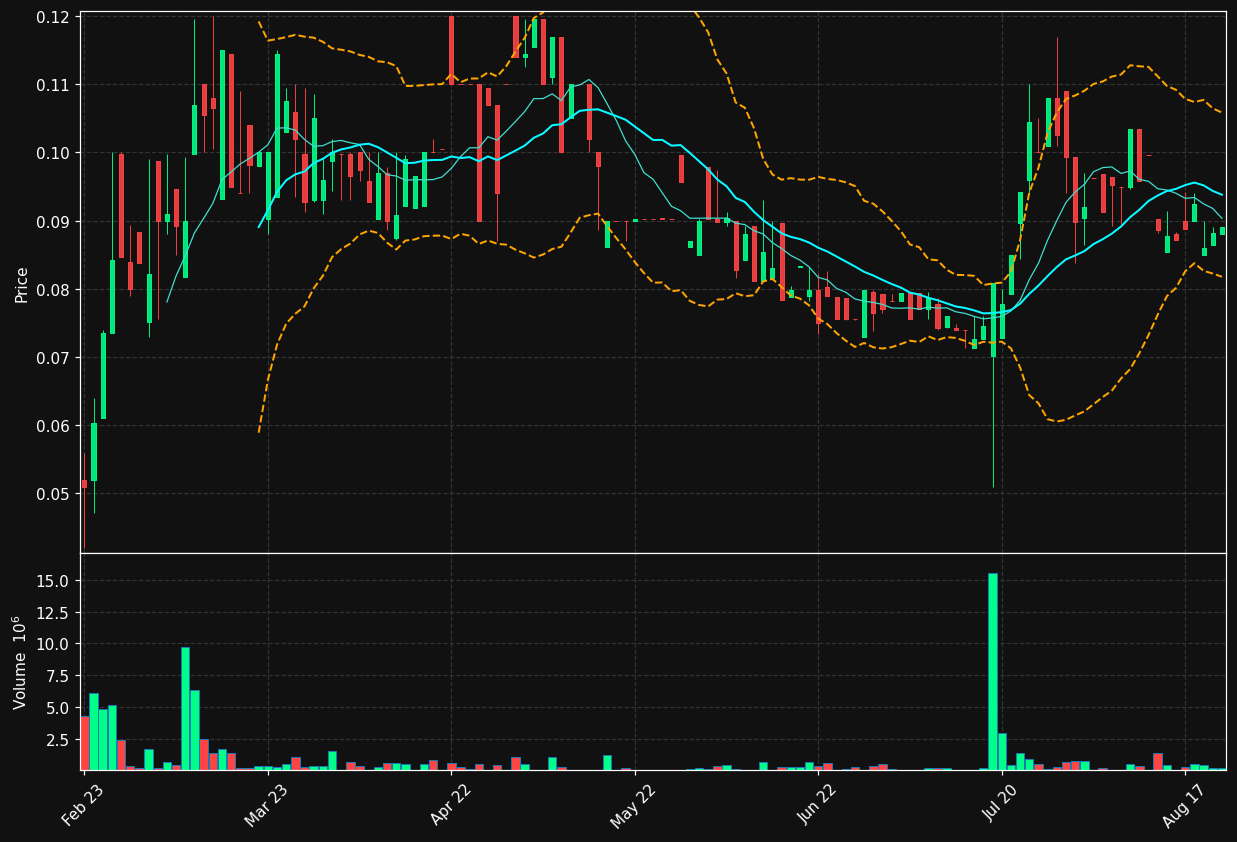Click the 0.07 price axis tick

coord(53,358)
